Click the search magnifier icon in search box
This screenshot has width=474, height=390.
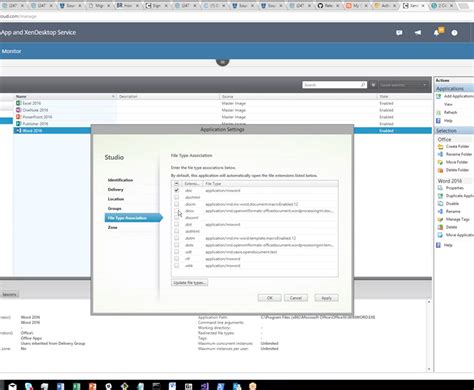[363, 85]
